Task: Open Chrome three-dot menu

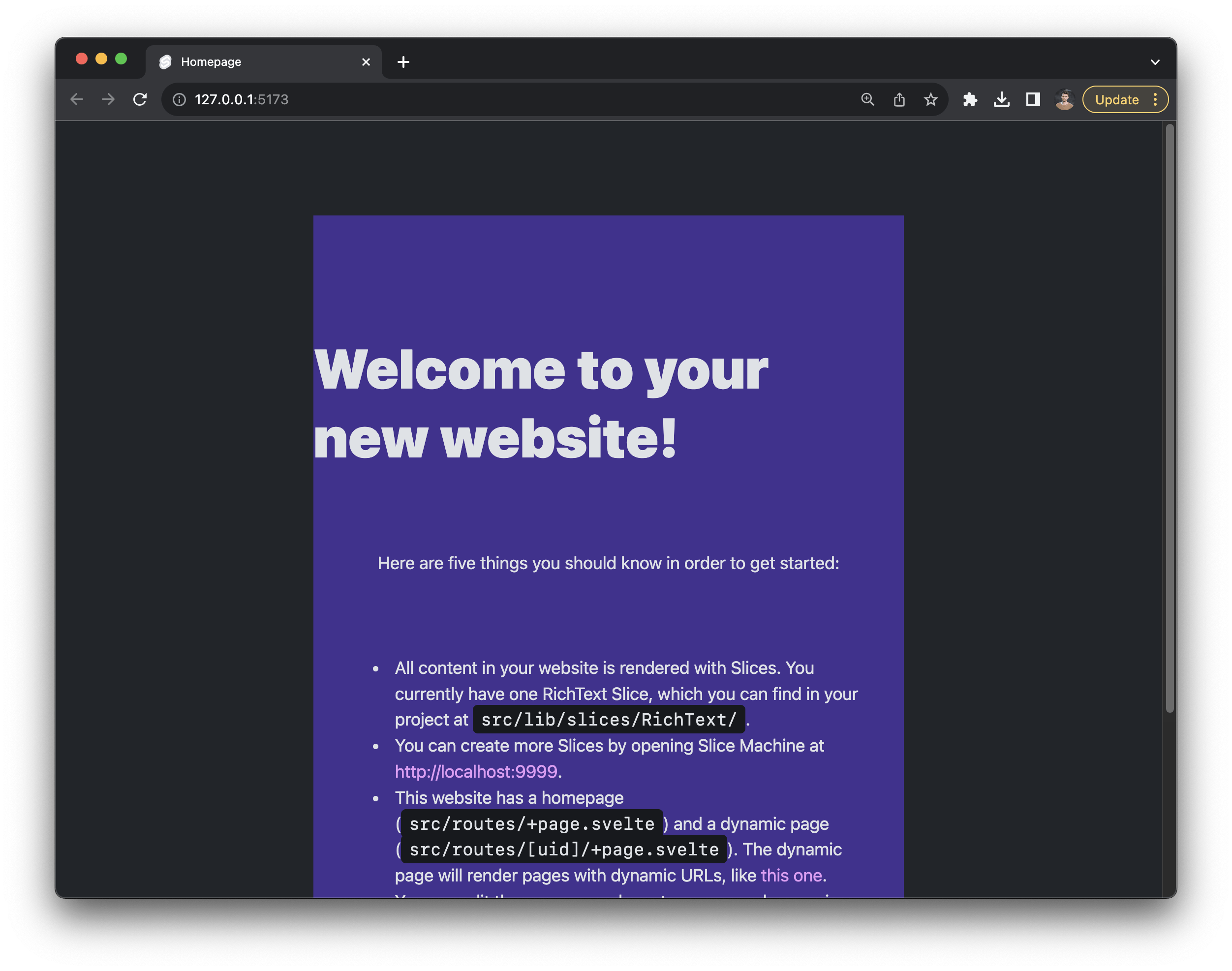Action: 1155,100
